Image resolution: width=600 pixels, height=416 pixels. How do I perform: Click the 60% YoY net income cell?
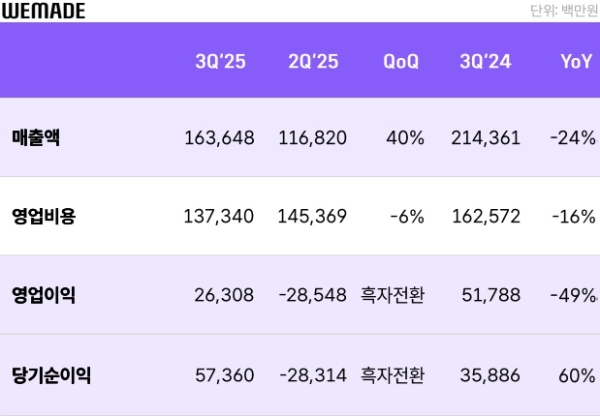(x=578, y=375)
